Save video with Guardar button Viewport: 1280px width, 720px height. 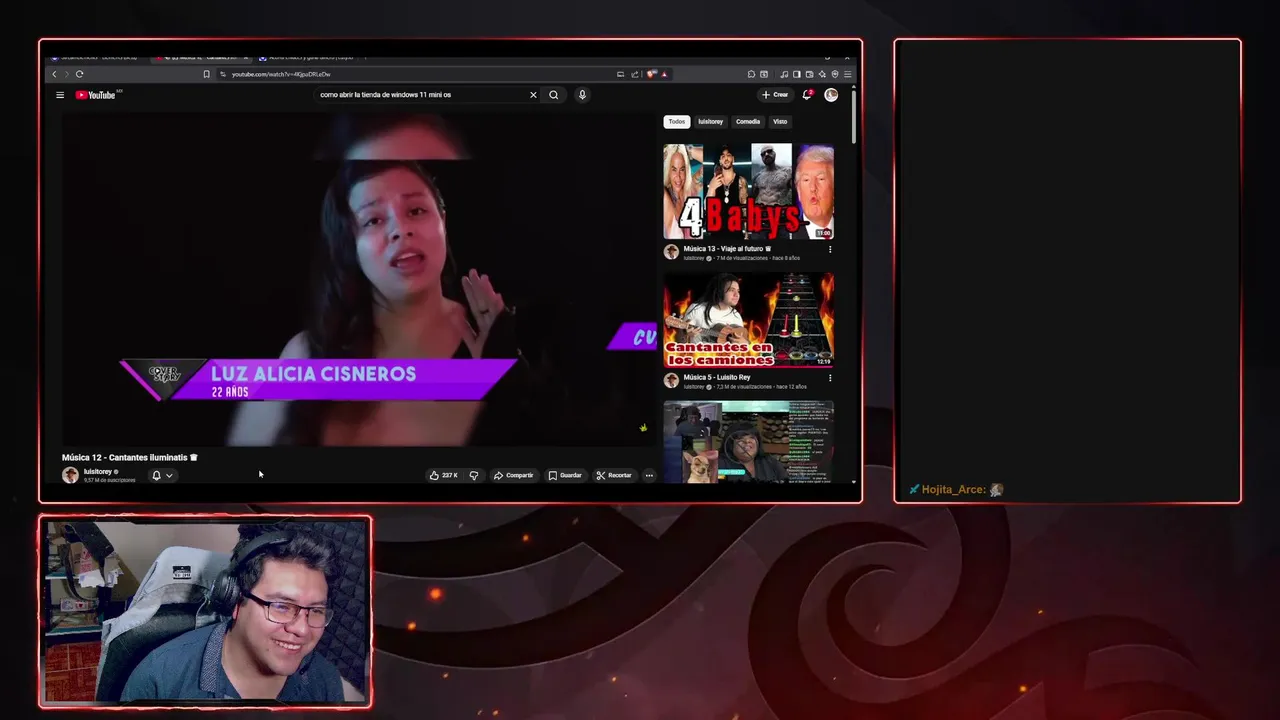(x=565, y=475)
